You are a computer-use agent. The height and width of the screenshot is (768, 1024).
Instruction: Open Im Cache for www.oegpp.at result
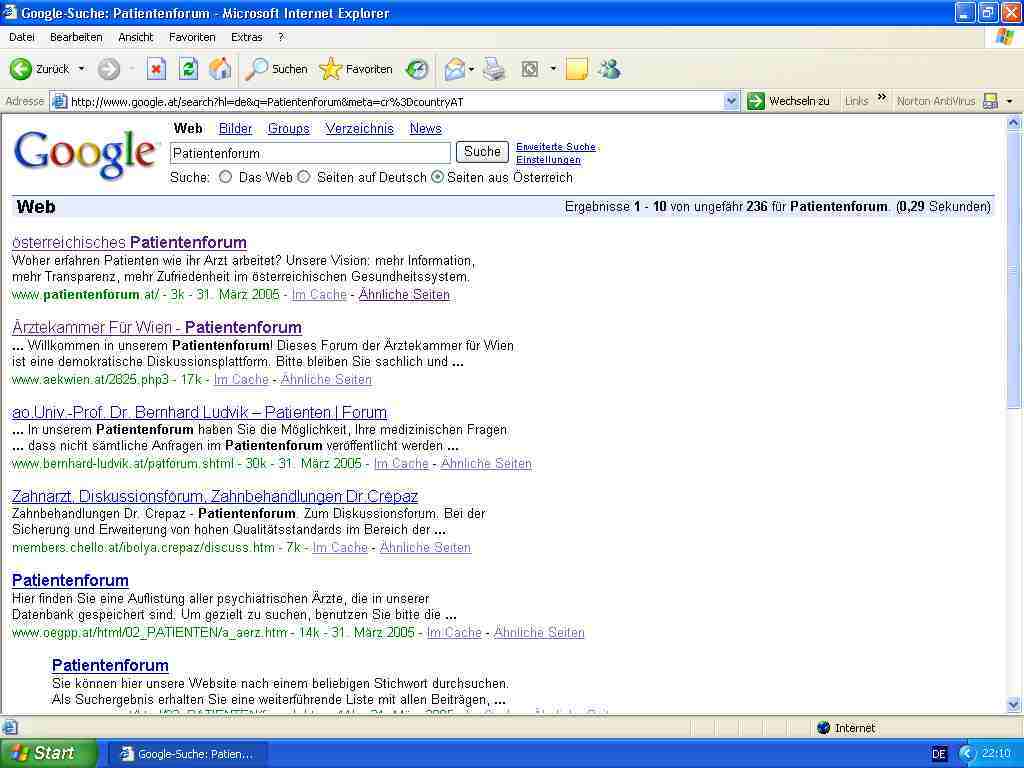(x=455, y=632)
